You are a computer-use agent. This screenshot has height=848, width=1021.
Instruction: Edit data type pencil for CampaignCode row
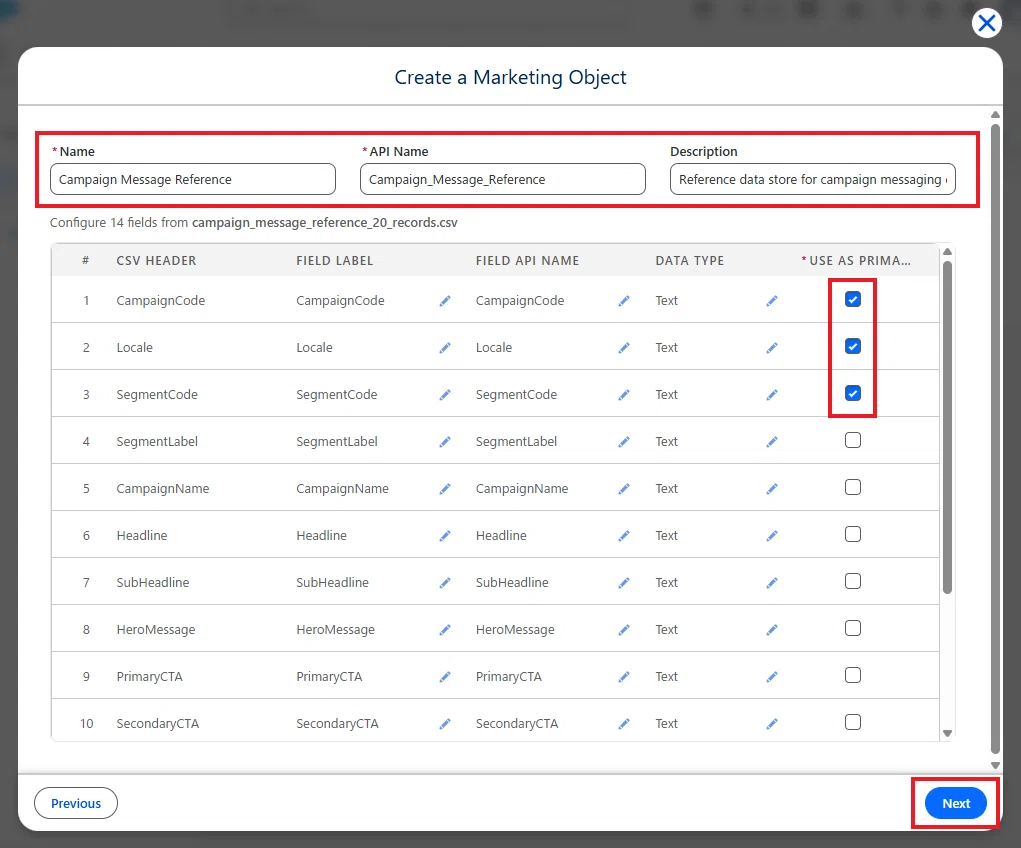coord(772,301)
